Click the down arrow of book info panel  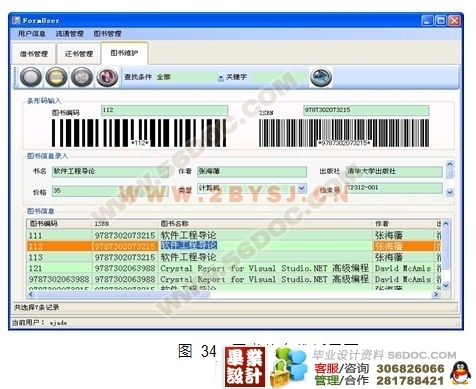coord(450,192)
